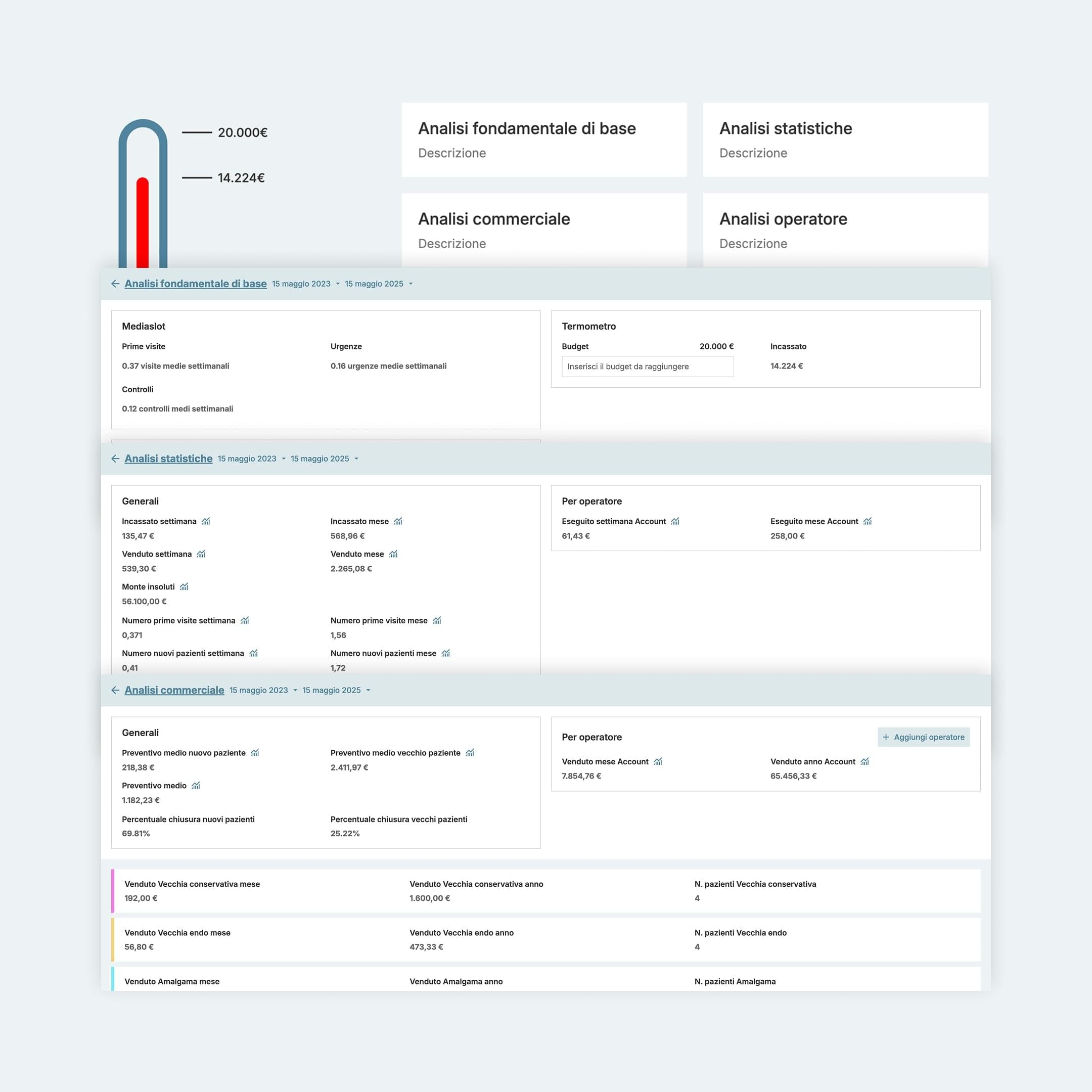This screenshot has width=1092, height=1092.
Task: Open chart icon next to Venduto mese
Action: (x=393, y=554)
